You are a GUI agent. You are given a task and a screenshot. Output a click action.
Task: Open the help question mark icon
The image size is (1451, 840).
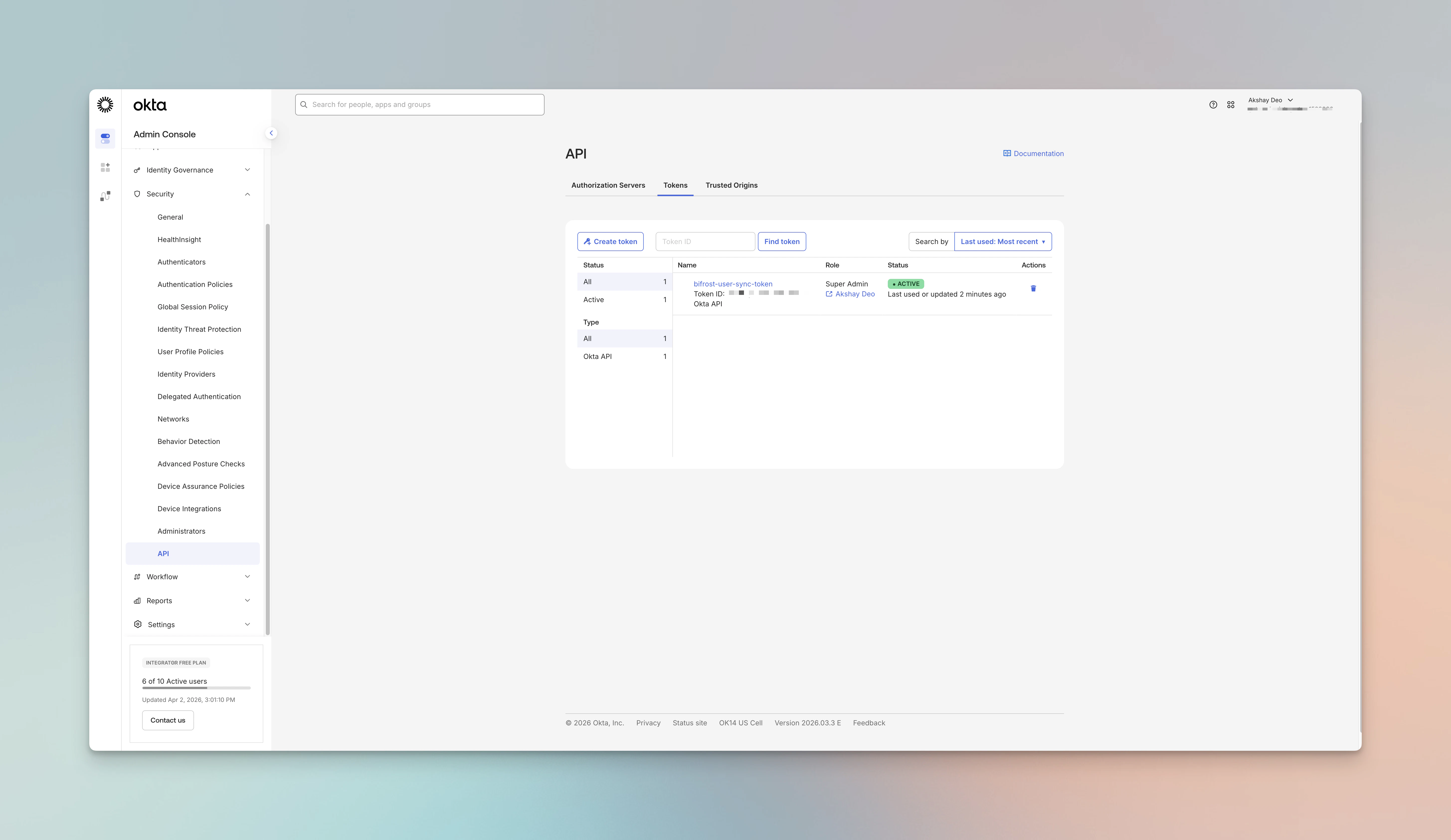tap(1213, 105)
